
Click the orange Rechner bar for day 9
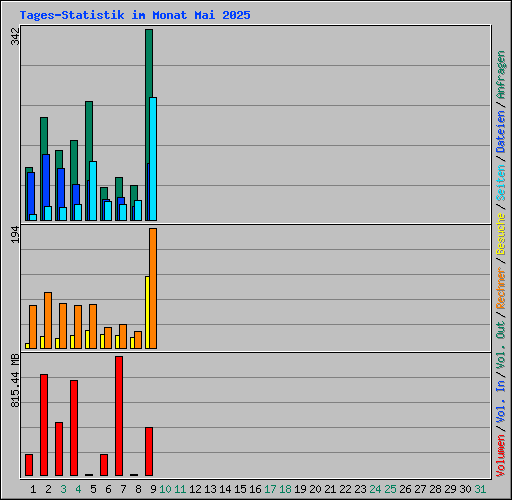pos(153,289)
